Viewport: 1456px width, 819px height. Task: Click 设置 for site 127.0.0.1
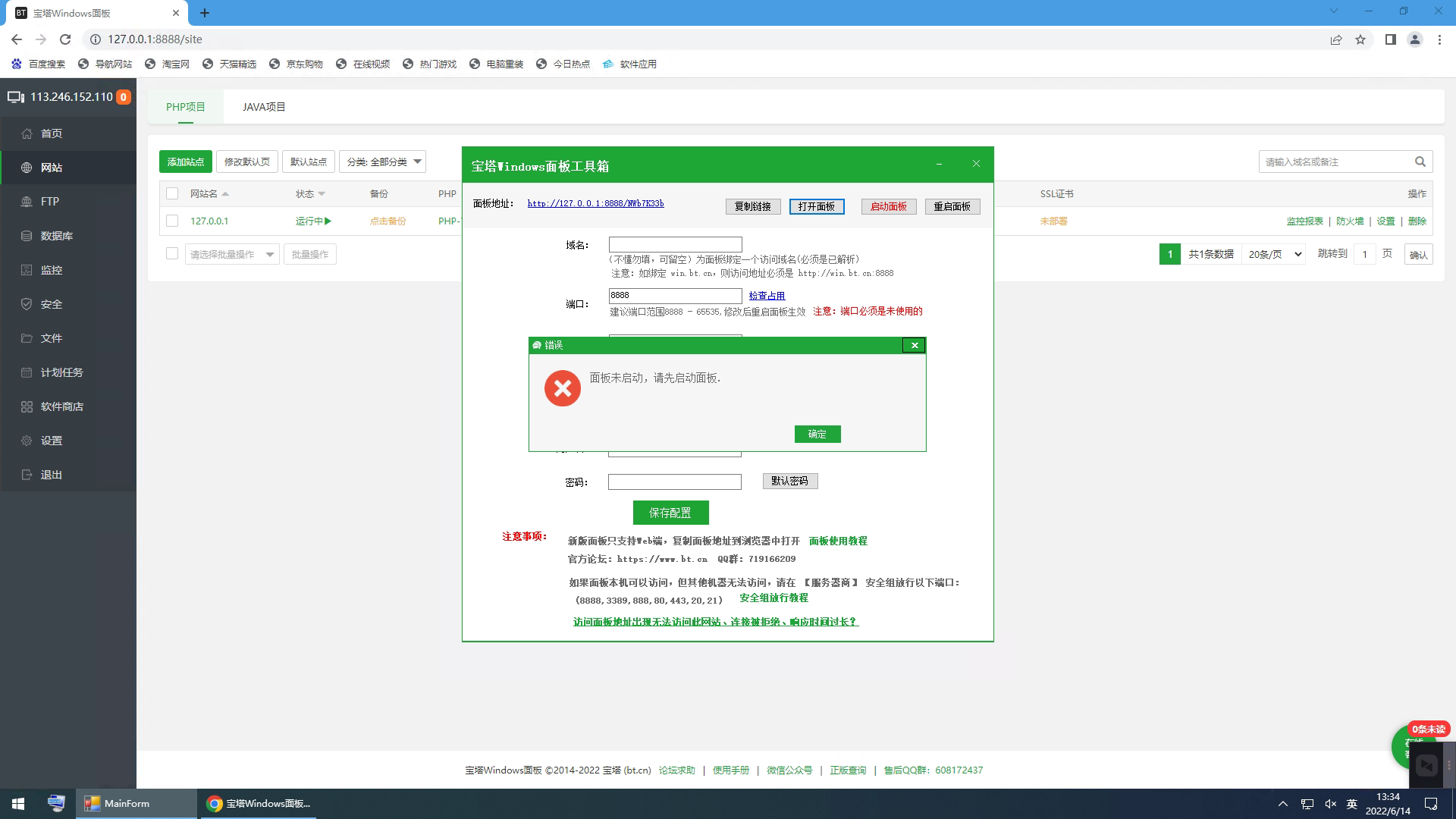[x=1386, y=221]
